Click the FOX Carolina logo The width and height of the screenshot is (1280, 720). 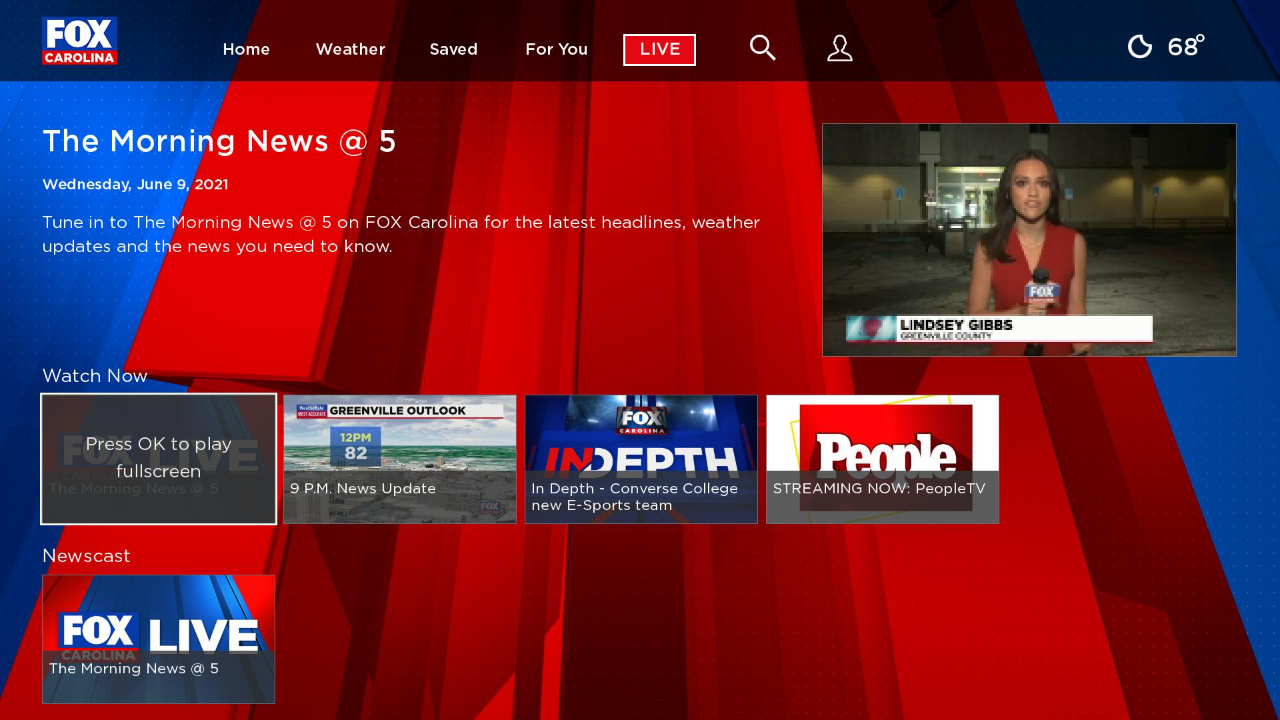tap(79, 40)
